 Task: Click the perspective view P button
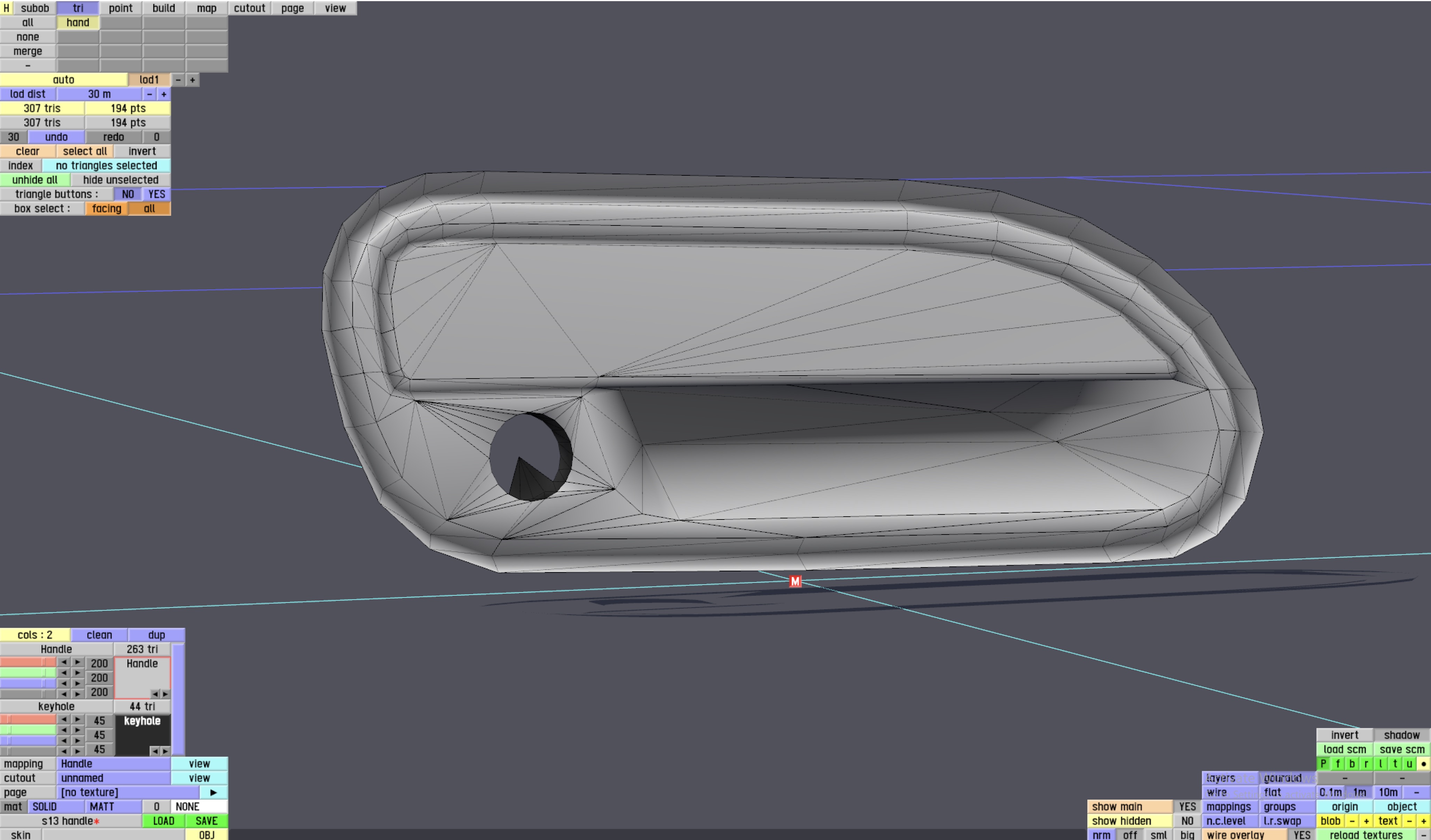1323,764
